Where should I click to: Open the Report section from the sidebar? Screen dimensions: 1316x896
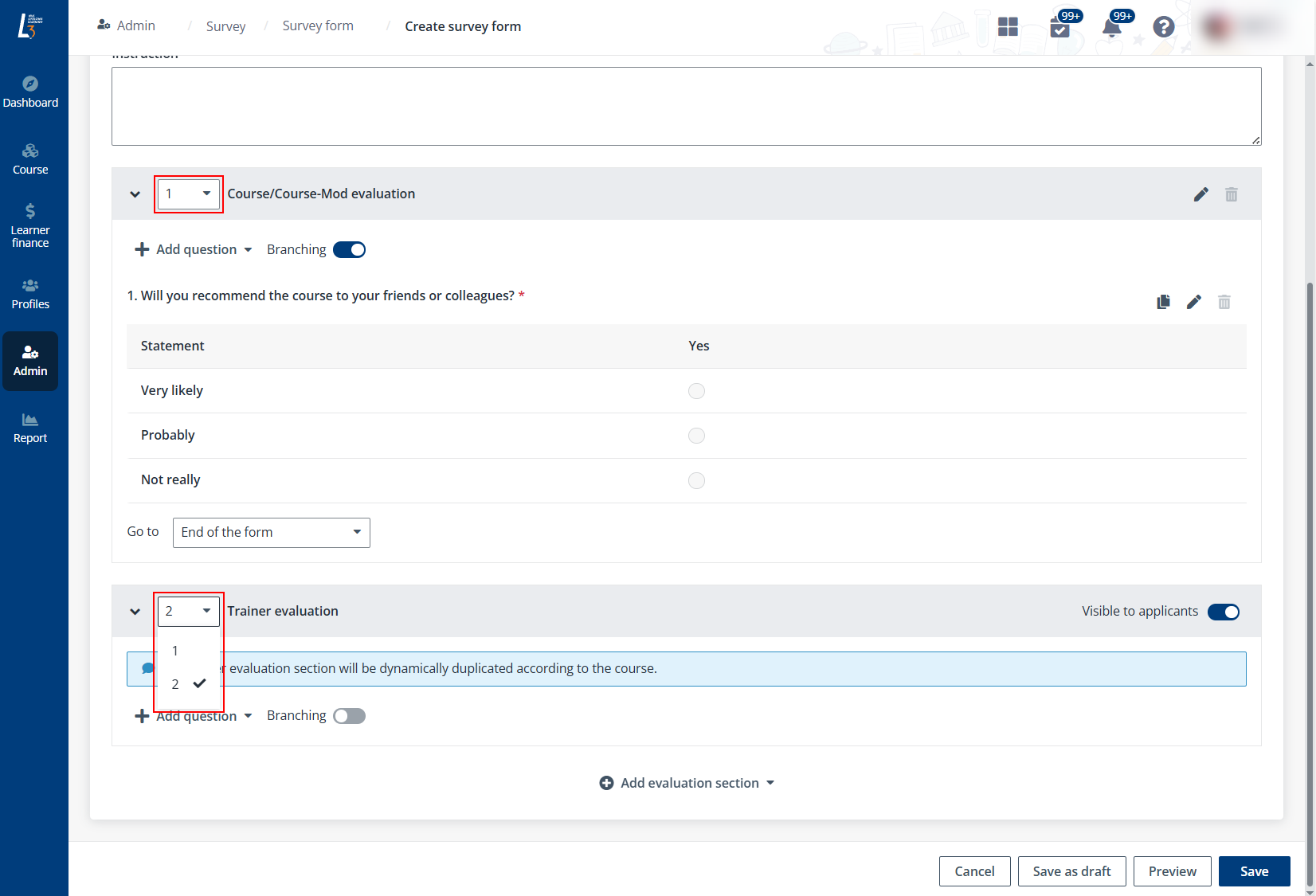(30, 428)
